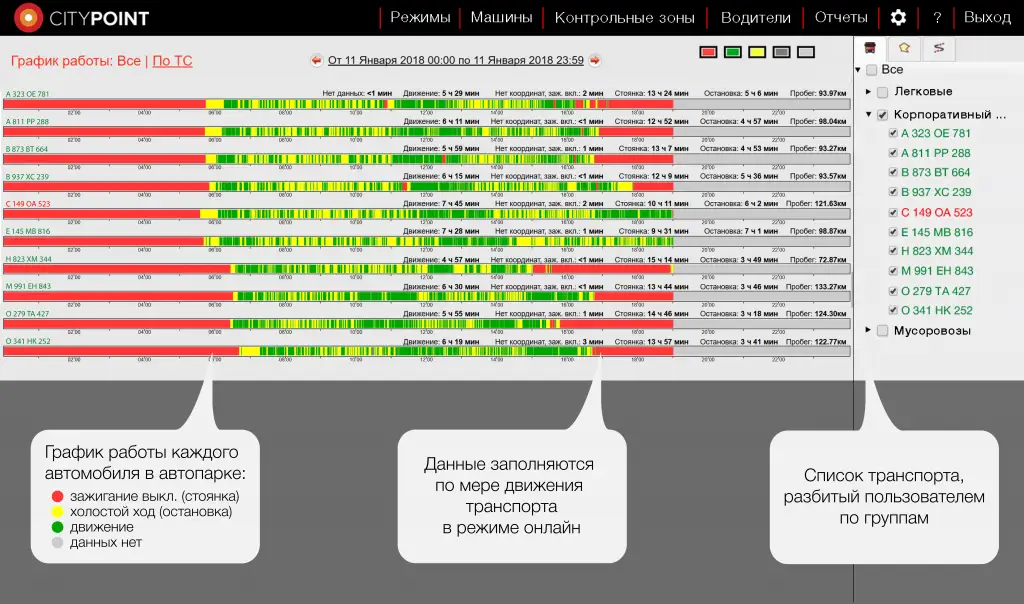
Task: Open settings via the gear icon
Action: point(898,17)
